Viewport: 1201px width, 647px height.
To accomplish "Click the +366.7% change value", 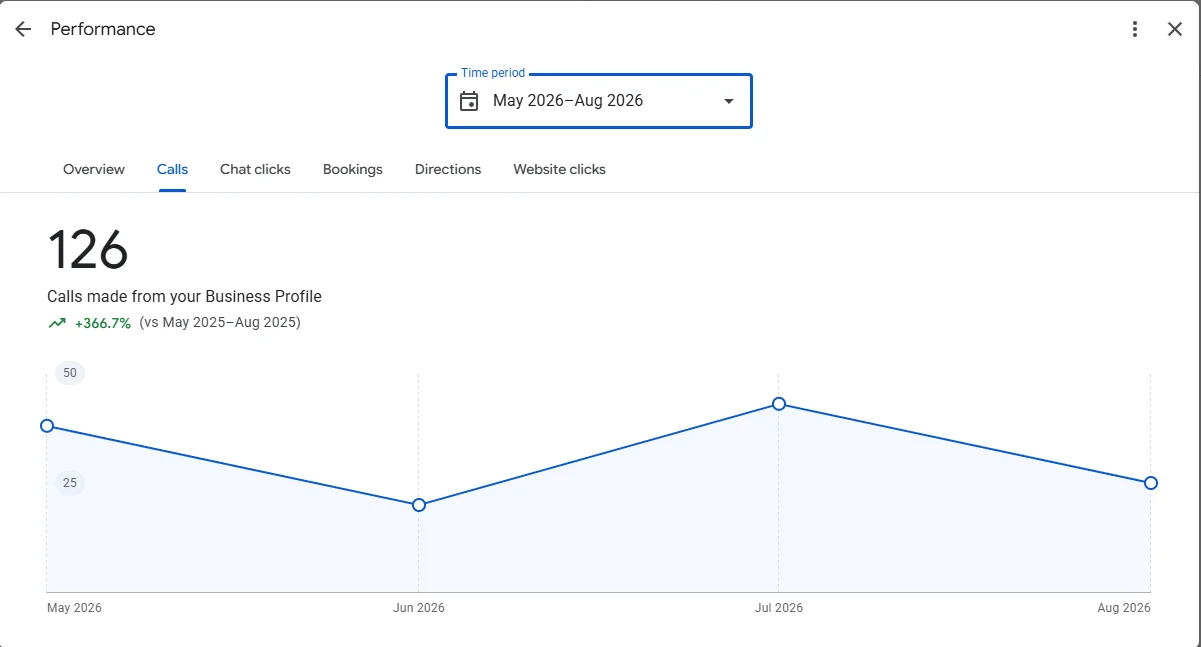I will point(103,323).
